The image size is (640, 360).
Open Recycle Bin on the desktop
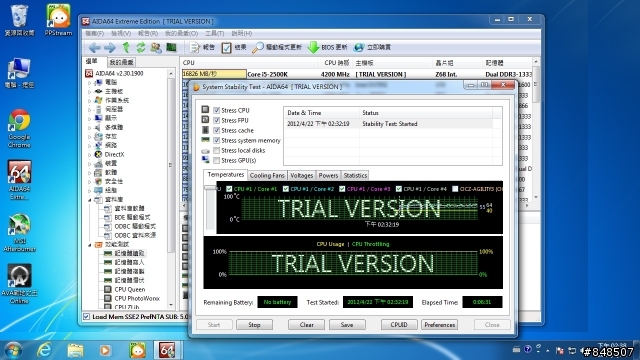(19, 20)
